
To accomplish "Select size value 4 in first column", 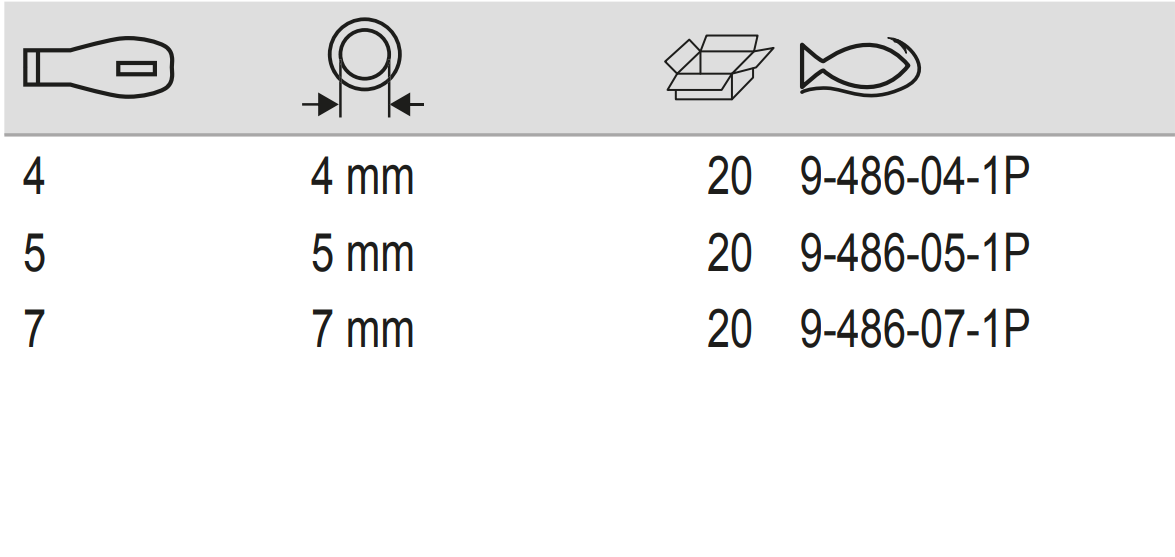I will (34, 179).
